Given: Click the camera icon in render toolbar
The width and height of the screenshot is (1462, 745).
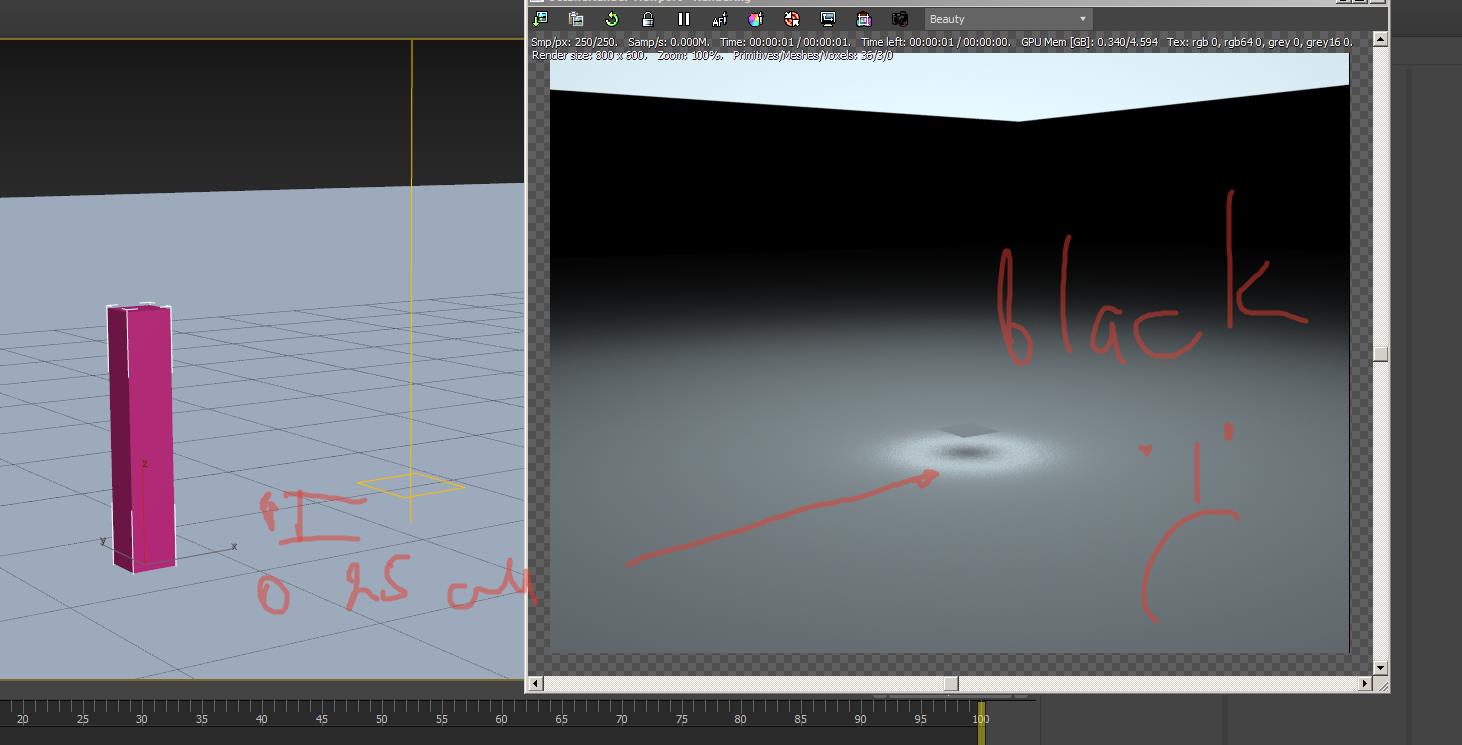Looking at the screenshot, I should [x=900, y=19].
